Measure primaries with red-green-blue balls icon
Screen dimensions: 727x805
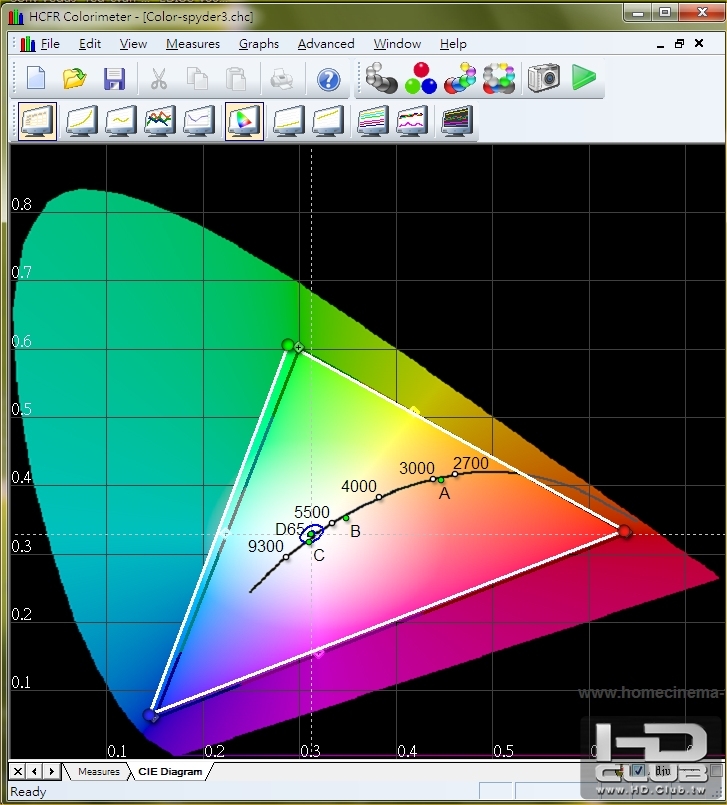coord(420,78)
